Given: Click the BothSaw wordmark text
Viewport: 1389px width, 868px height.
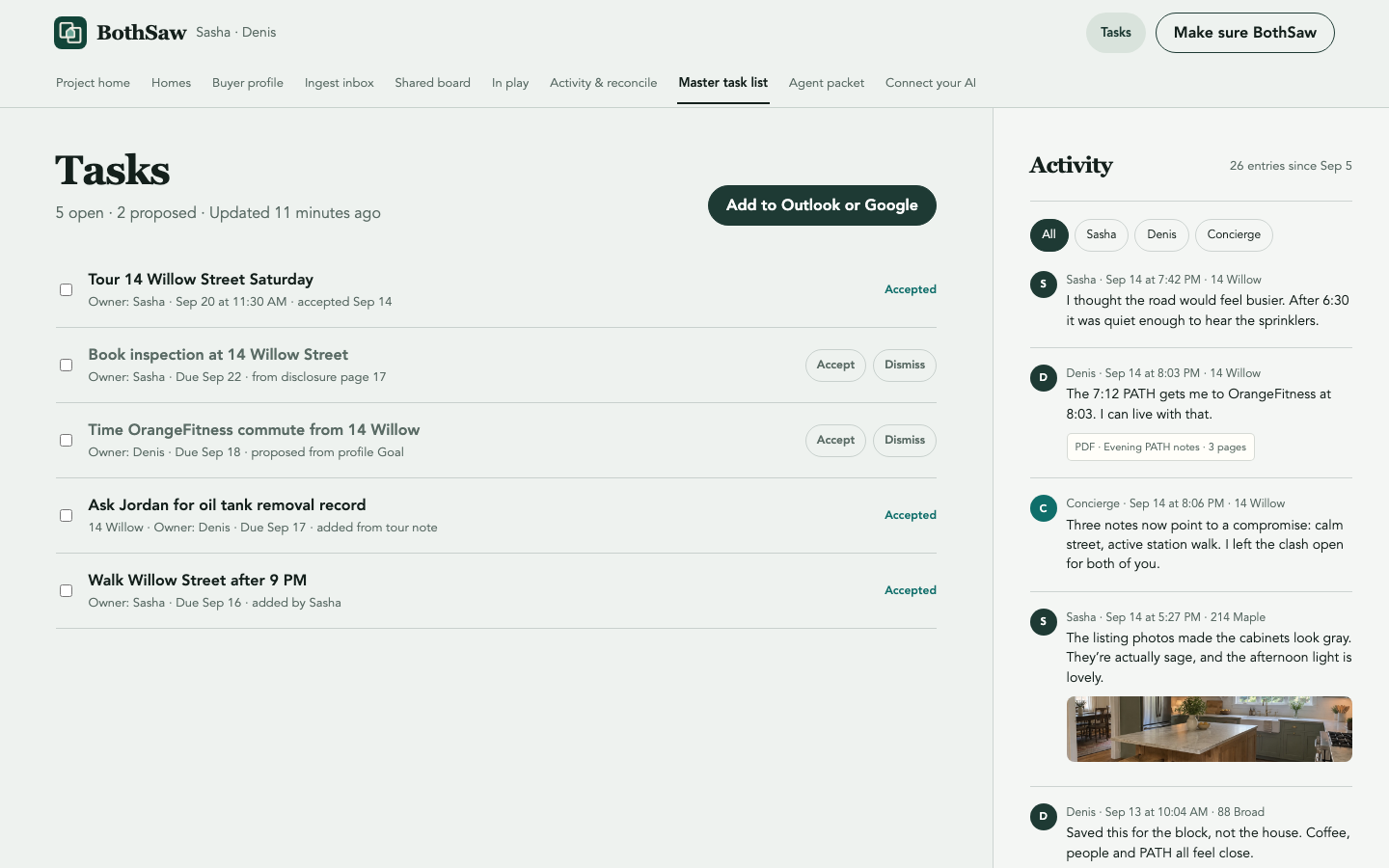Looking at the screenshot, I should point(142,33).
